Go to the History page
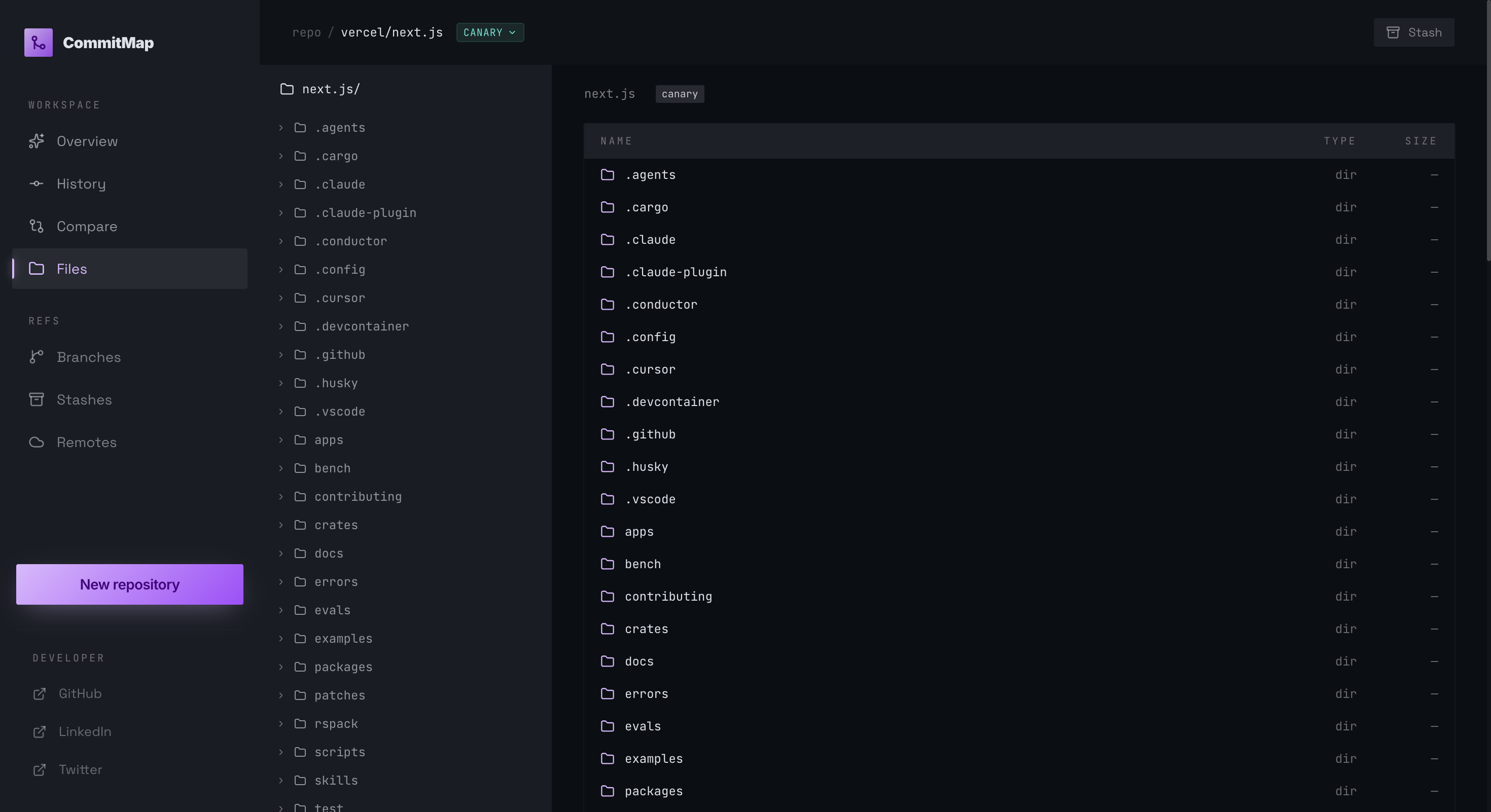The width and height of the screenshot is (1491, 812). [x=130, y=183]
